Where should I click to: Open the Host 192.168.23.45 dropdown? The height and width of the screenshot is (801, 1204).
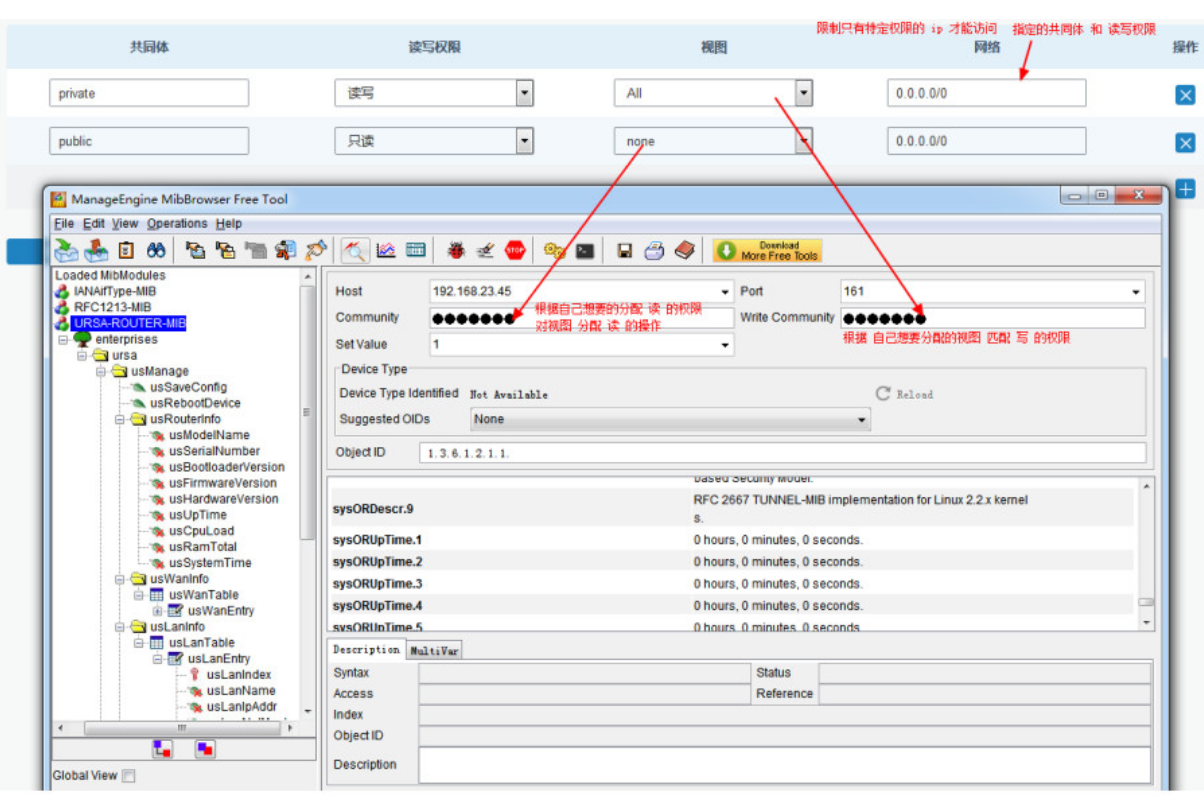coord(726,292)
